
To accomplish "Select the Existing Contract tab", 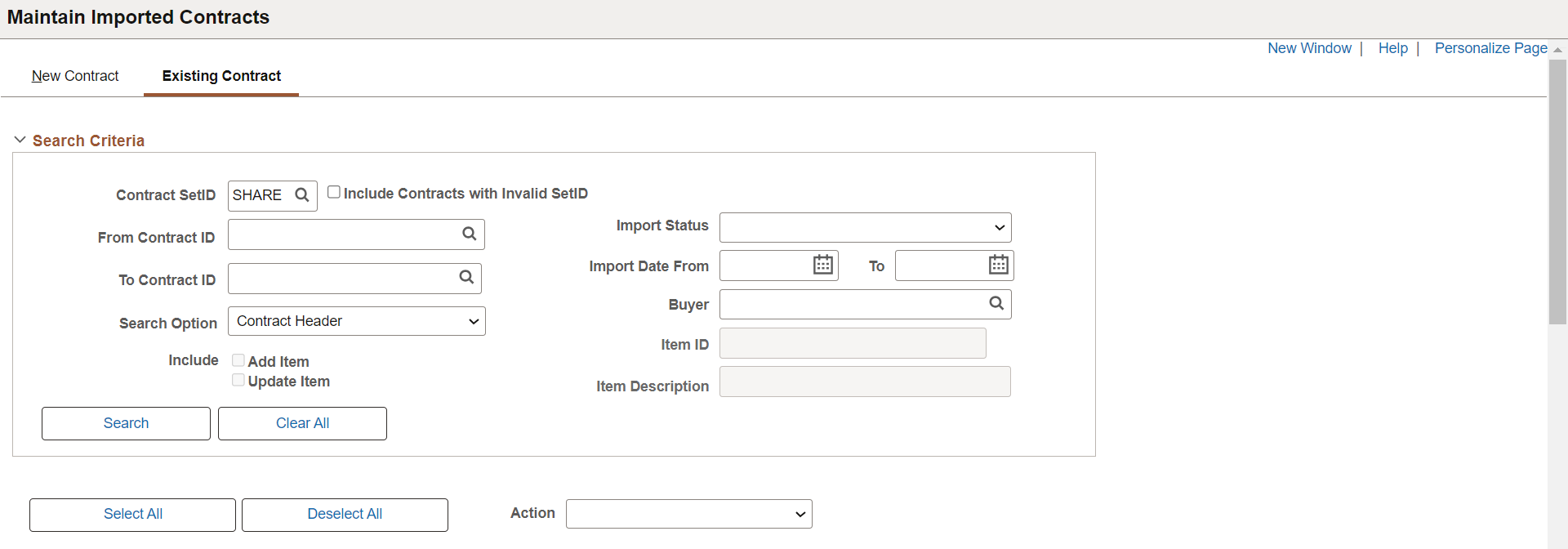I will coord(221,76).
